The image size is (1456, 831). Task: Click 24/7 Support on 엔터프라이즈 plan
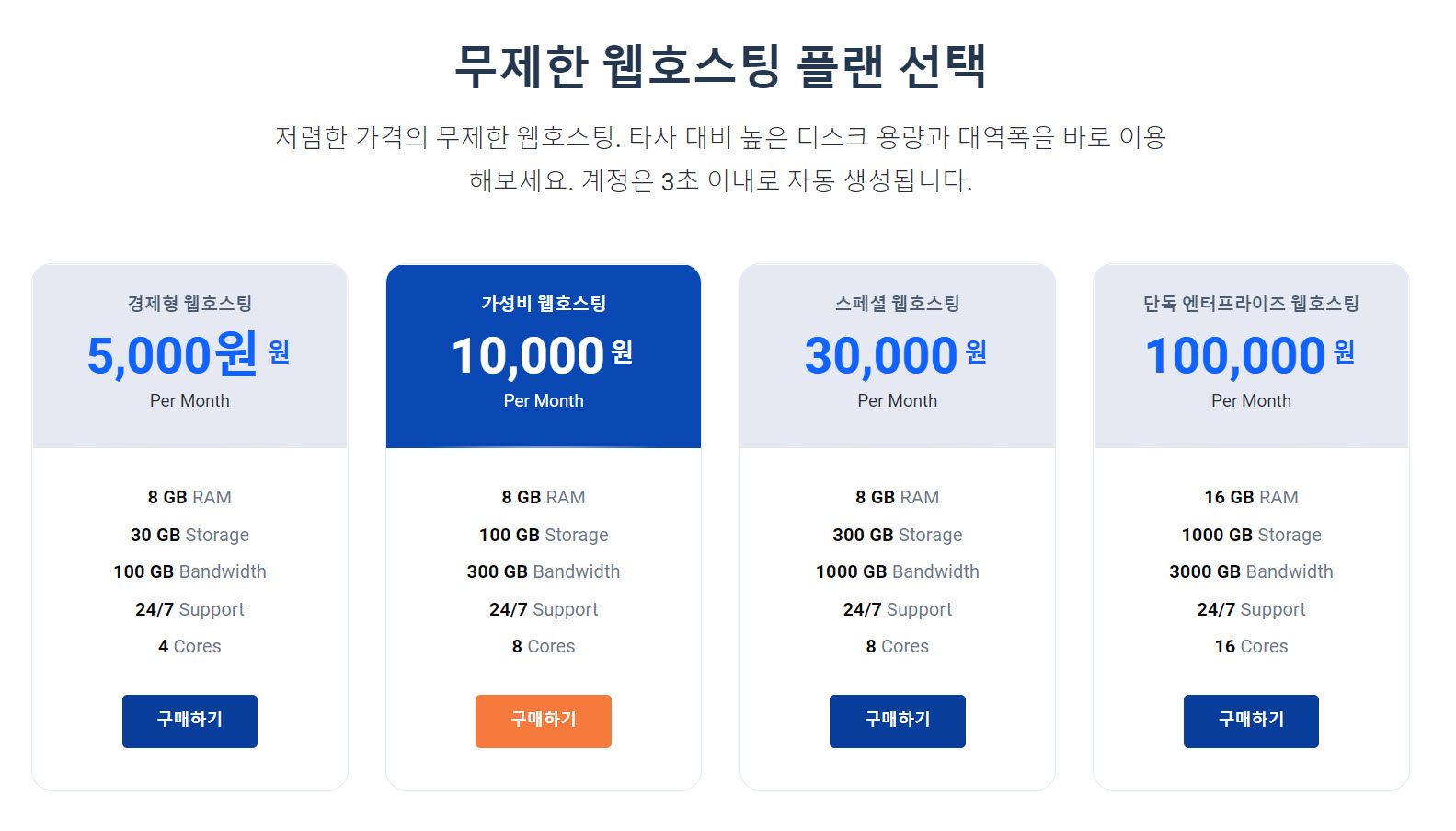point(1250,609)
